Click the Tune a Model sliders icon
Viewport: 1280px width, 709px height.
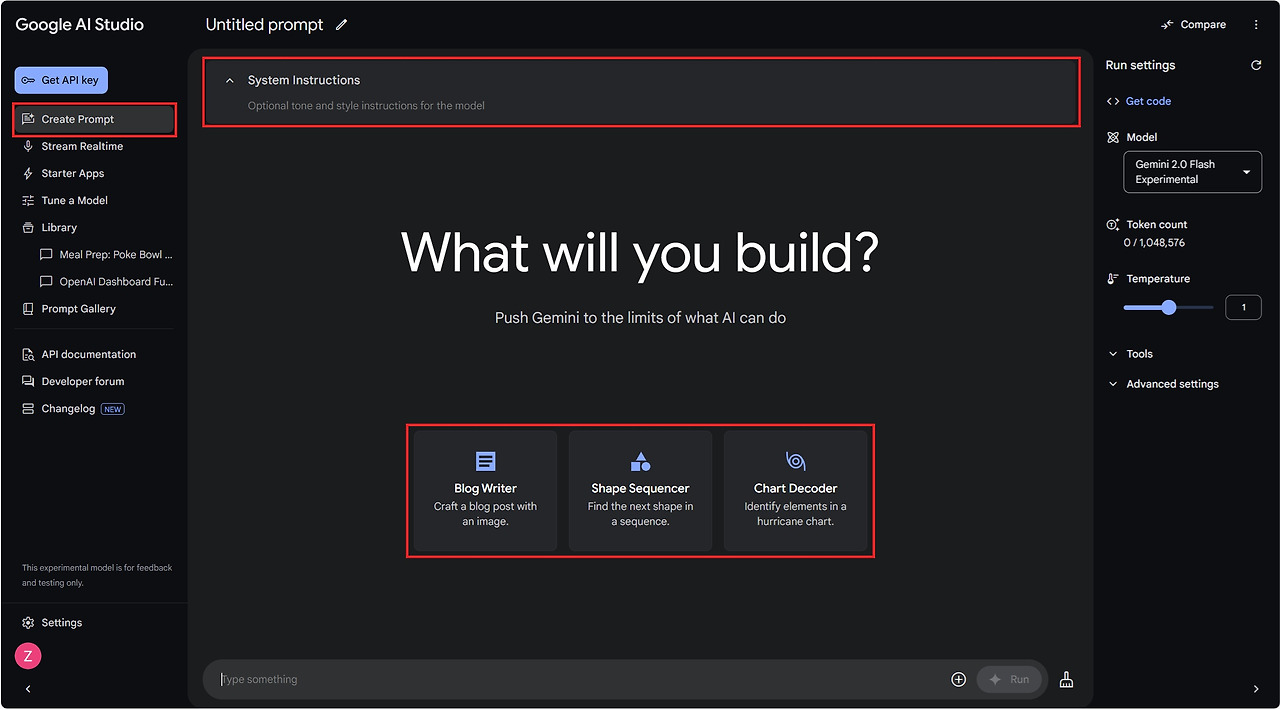[x=28, y=200]
